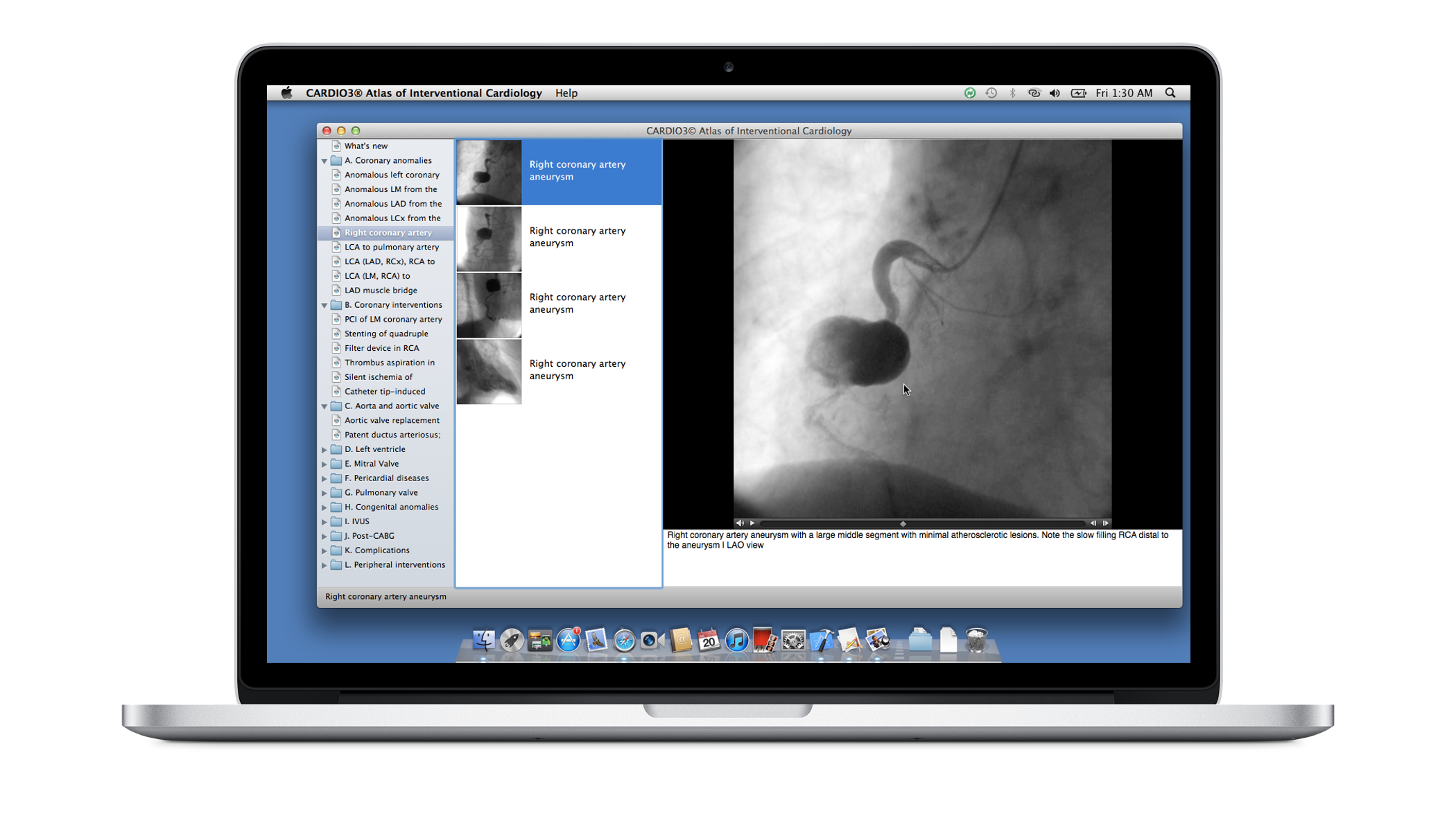
Task: Open the LAD muscle bridge entry
Action: (x=381, y=291)
